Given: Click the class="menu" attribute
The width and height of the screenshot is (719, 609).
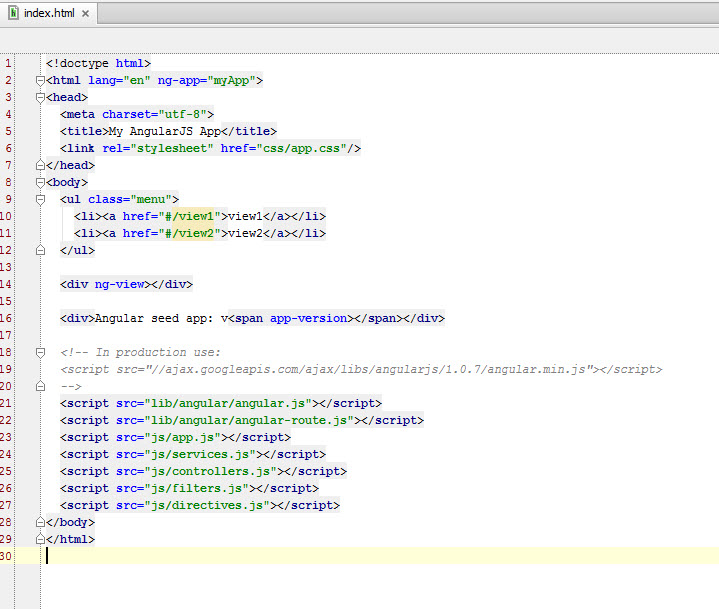Looking at the screenshot, I should (x=130, y=199).
